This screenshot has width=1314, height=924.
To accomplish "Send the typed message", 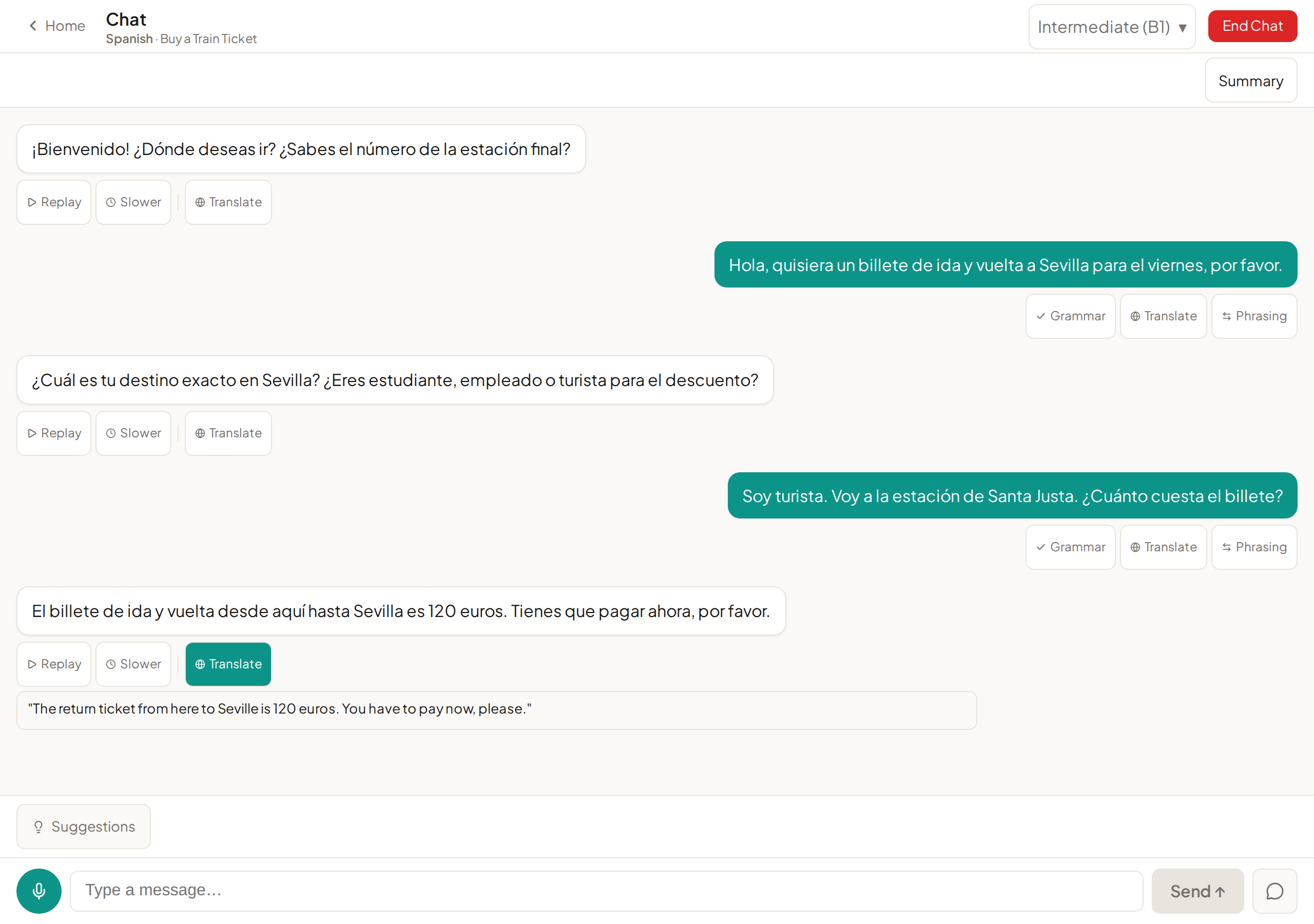I will click(x=1197, y=891).
